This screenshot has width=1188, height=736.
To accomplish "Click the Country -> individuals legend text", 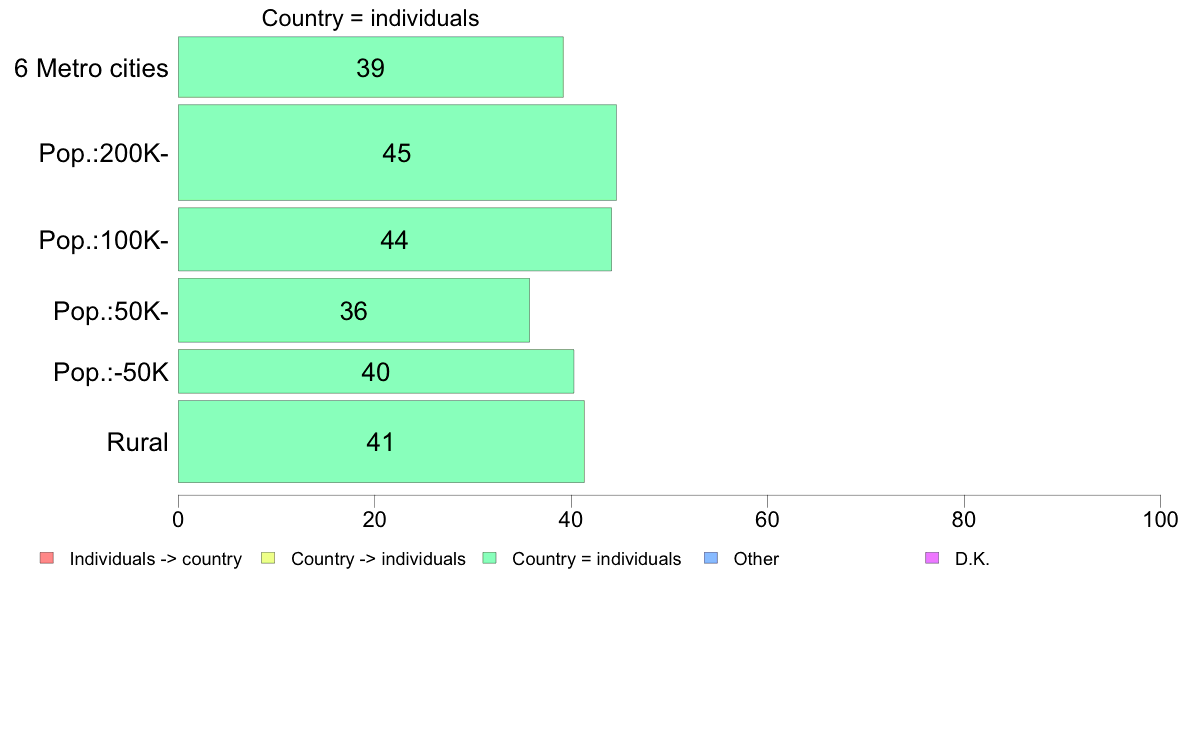I will pyautogui.click(x=378, y=559).
